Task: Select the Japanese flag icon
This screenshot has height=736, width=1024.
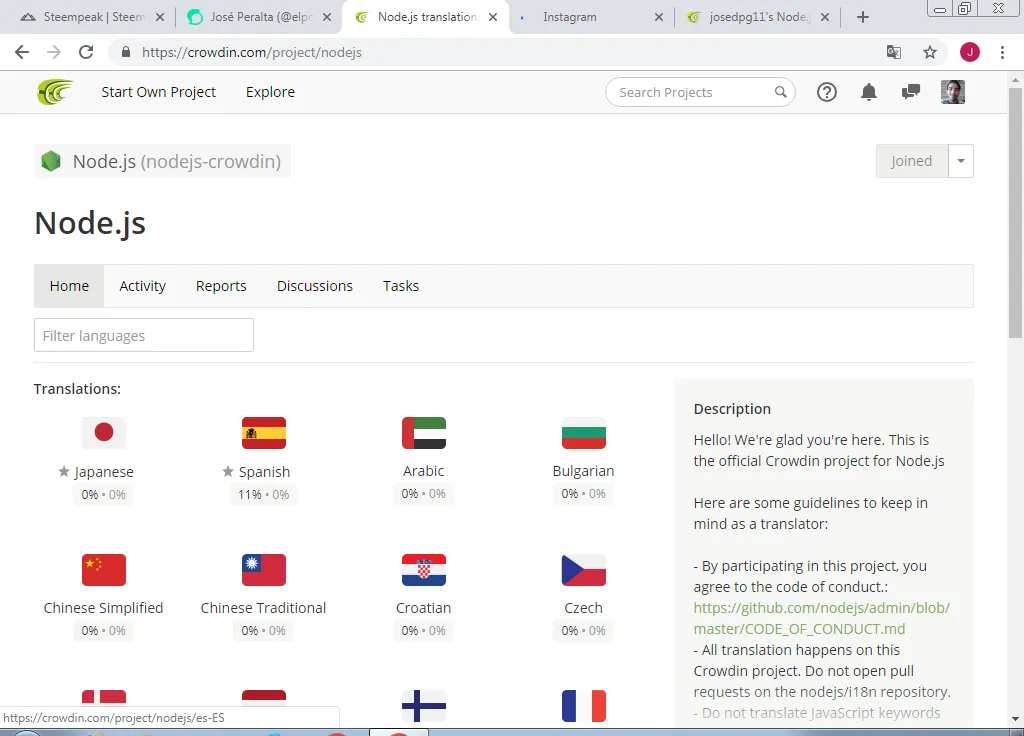Action: (x=104, y=432)
